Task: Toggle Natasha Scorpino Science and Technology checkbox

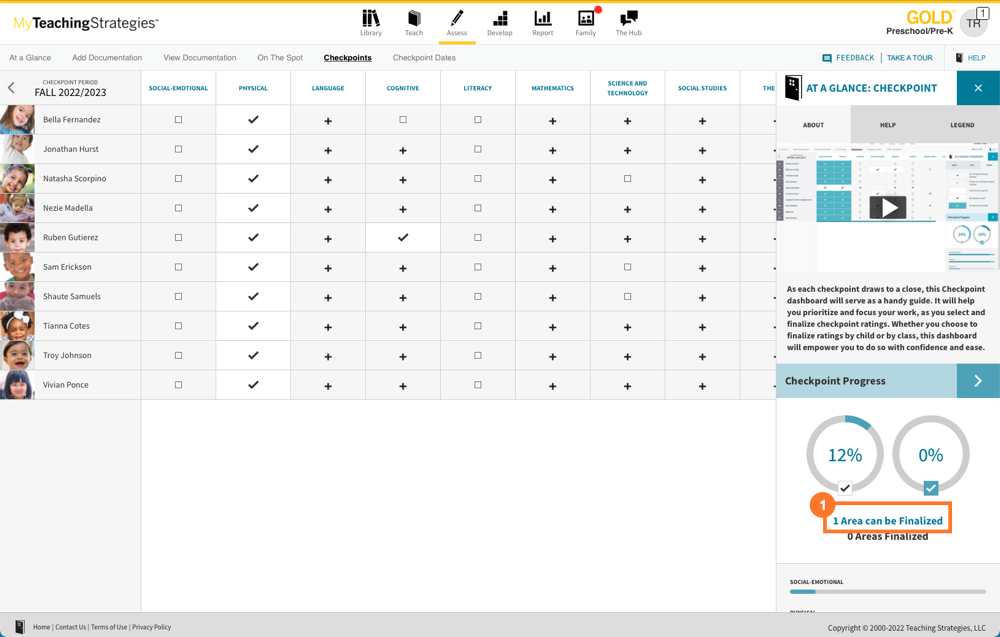Action: click(628, 179)
